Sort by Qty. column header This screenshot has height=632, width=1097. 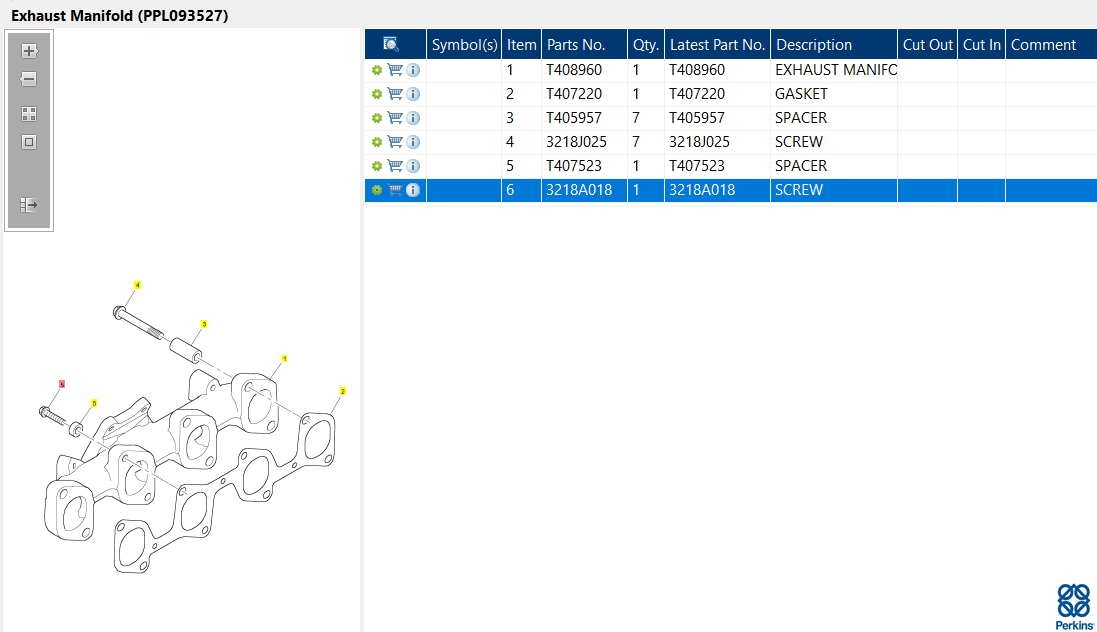pyautogui.click(x=646, y=45)
